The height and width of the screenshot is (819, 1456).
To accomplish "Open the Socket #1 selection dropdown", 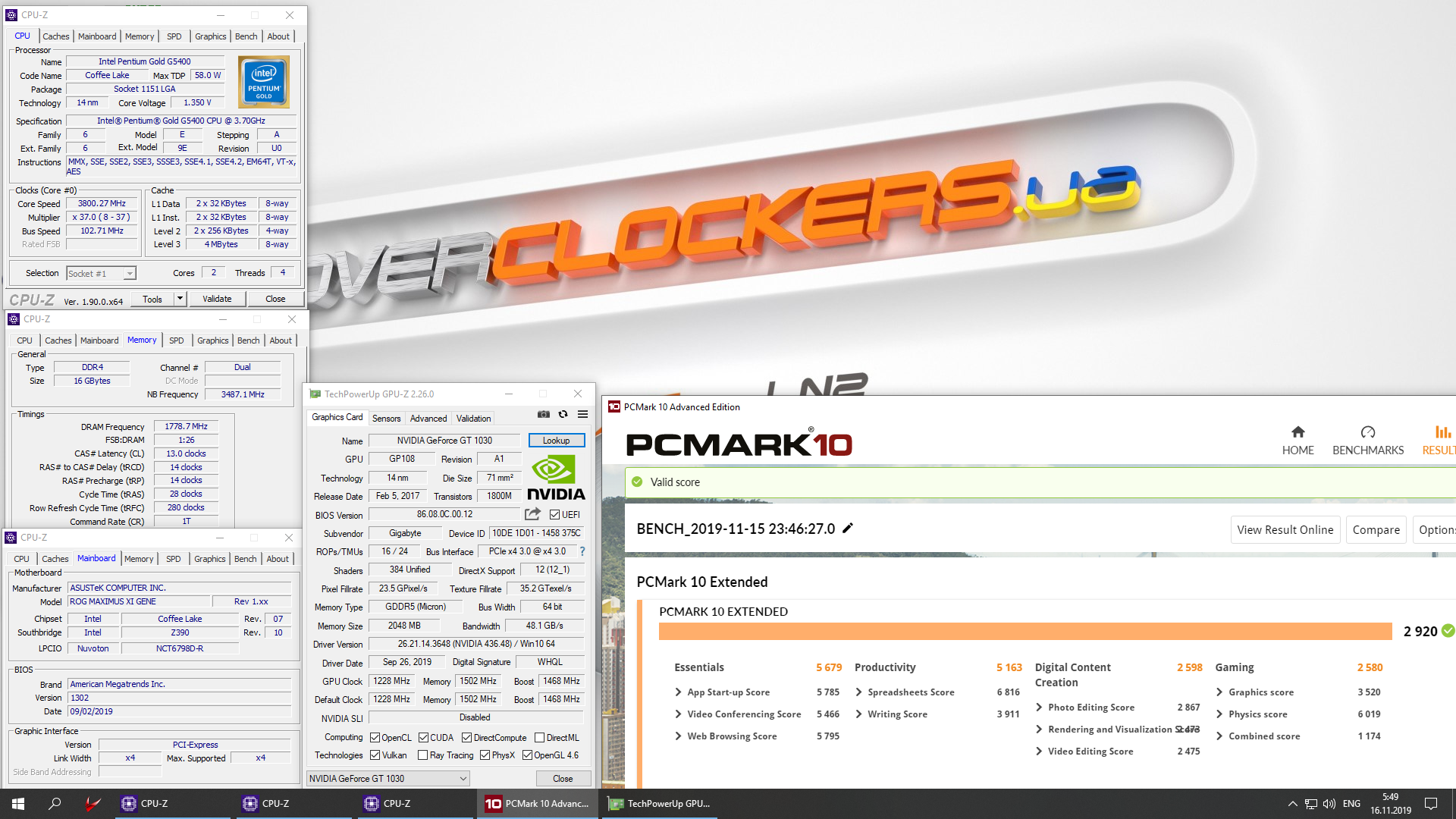I will click(x=101, y=274).
